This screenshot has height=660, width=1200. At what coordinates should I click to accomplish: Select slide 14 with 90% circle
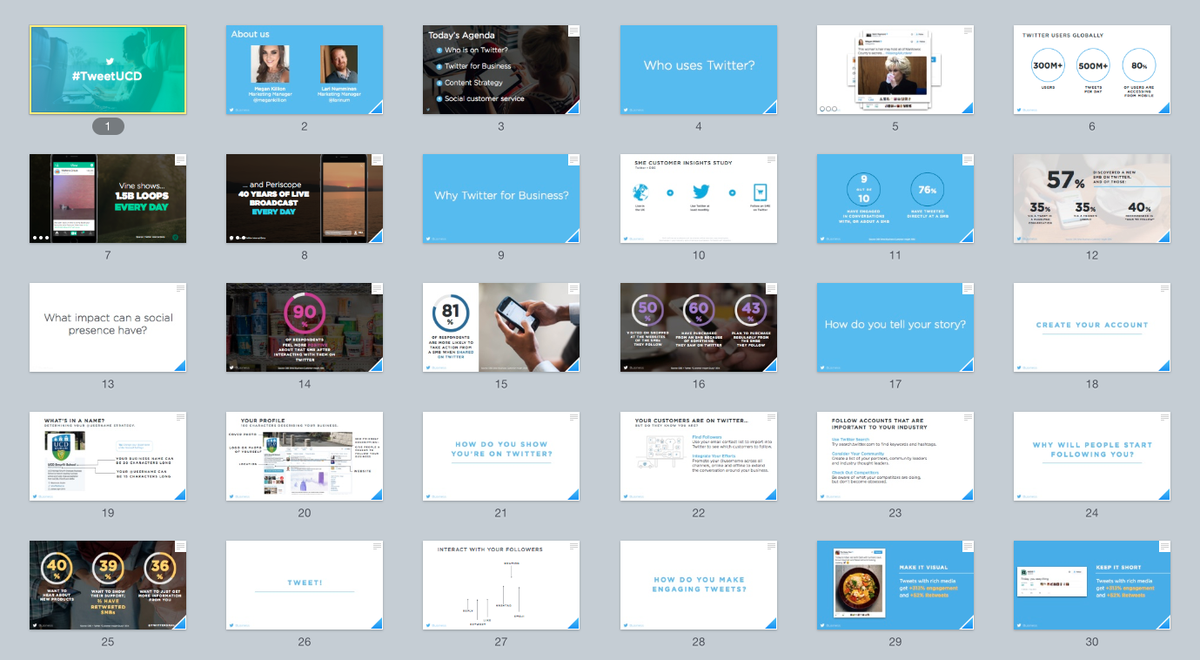304,327
